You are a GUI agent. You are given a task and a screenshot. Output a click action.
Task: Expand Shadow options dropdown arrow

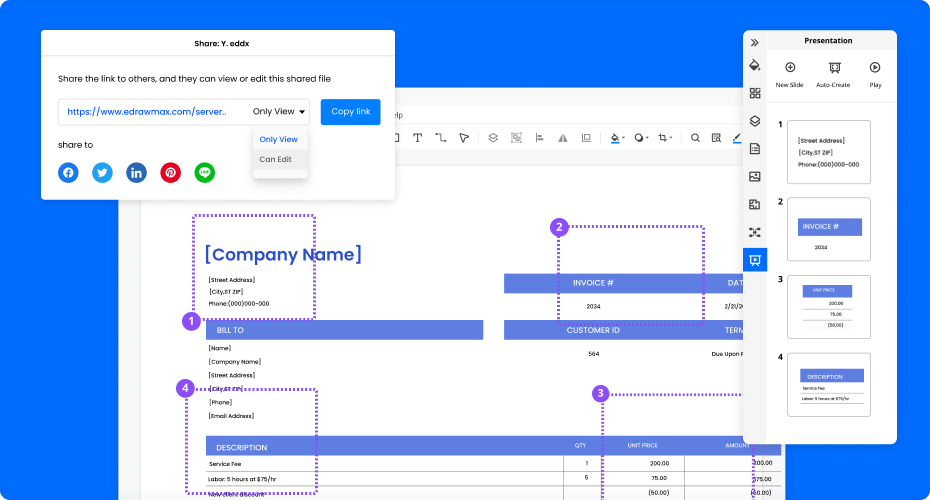(x=647, y=138)
